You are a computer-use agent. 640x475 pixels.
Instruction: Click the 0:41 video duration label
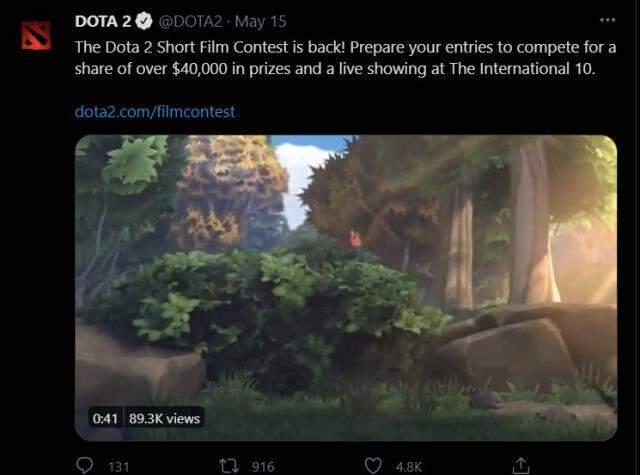pos(105,419)
